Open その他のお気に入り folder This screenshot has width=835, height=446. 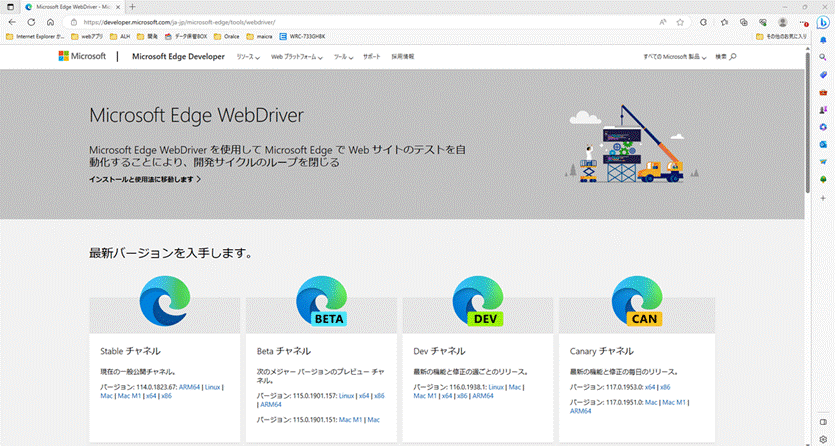coord(781,37)
